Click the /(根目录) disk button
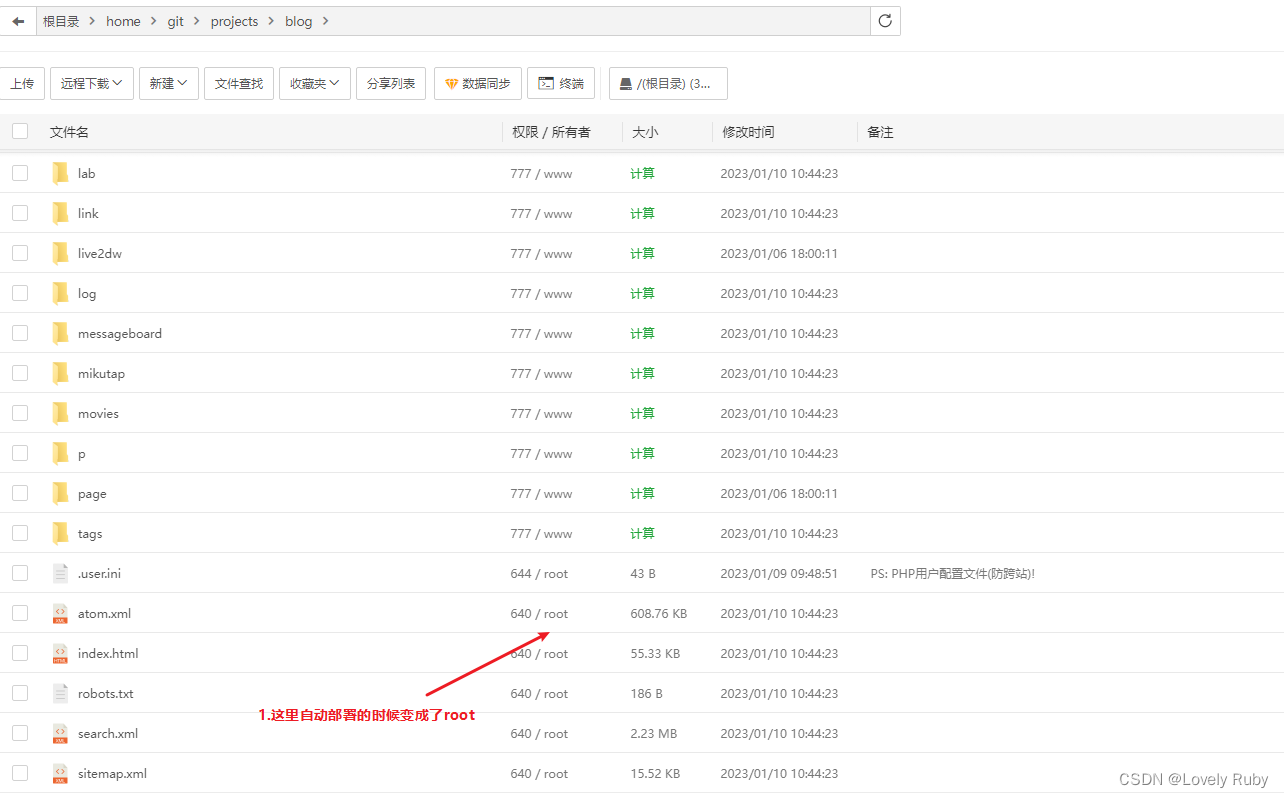Viewport: 1284px width, 798px height. pyautogui.click(x=668, y=84)
